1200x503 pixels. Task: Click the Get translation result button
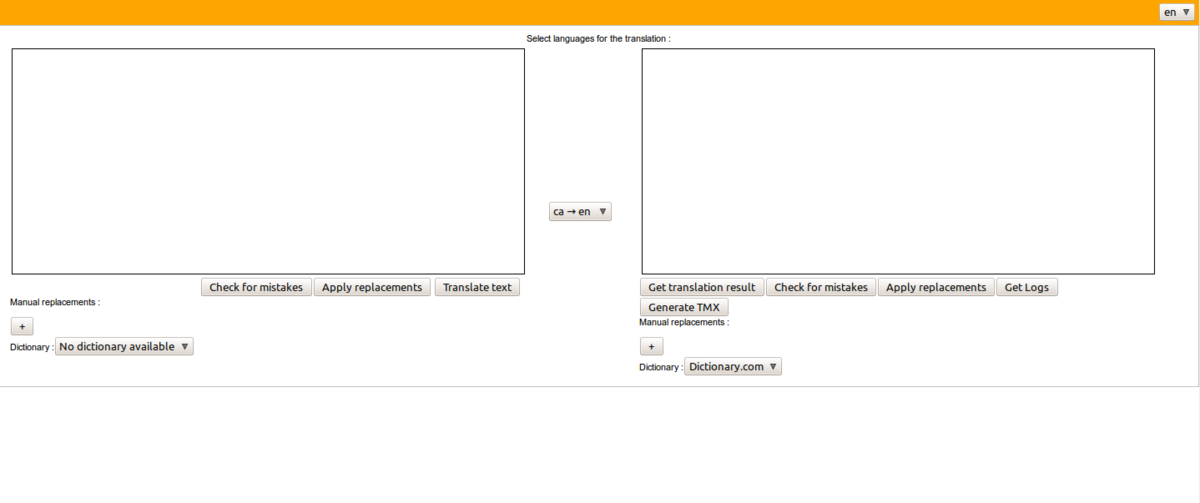pyautogui.click(x=702, y=287)
